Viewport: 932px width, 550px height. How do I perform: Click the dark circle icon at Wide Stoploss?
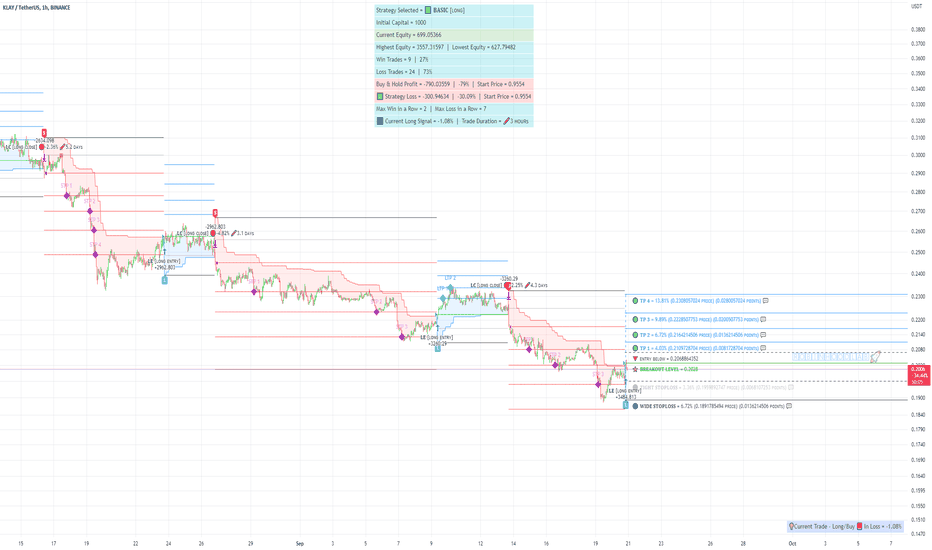point(635,406)
